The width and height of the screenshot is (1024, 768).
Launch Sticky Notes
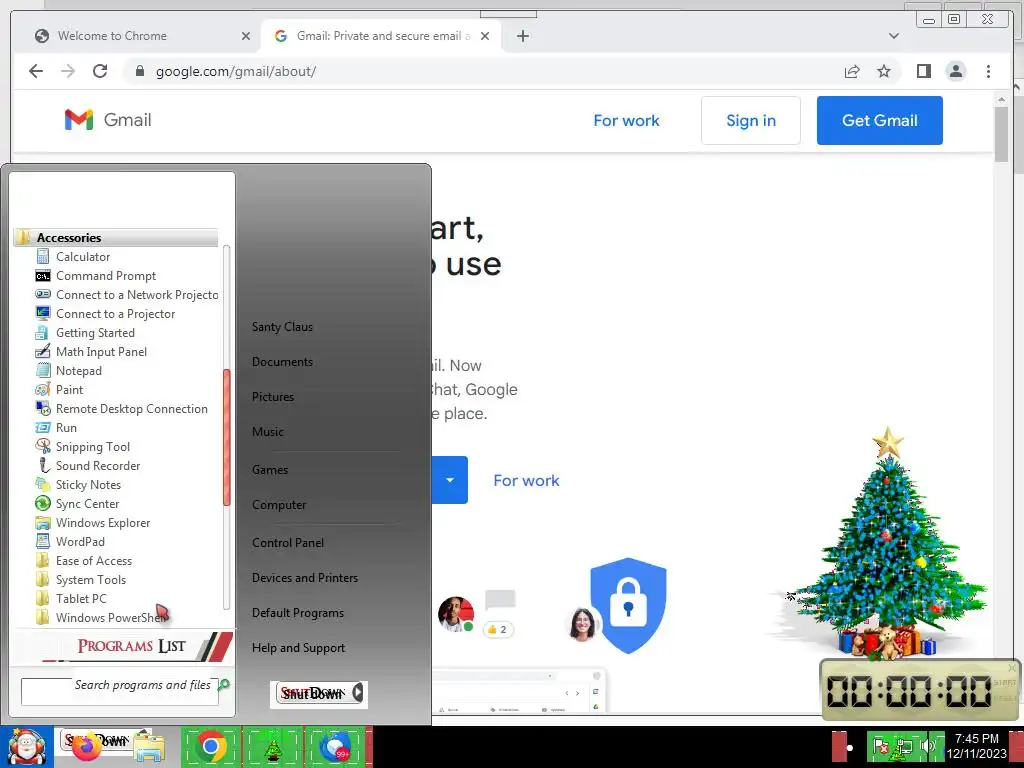[88, 484]
